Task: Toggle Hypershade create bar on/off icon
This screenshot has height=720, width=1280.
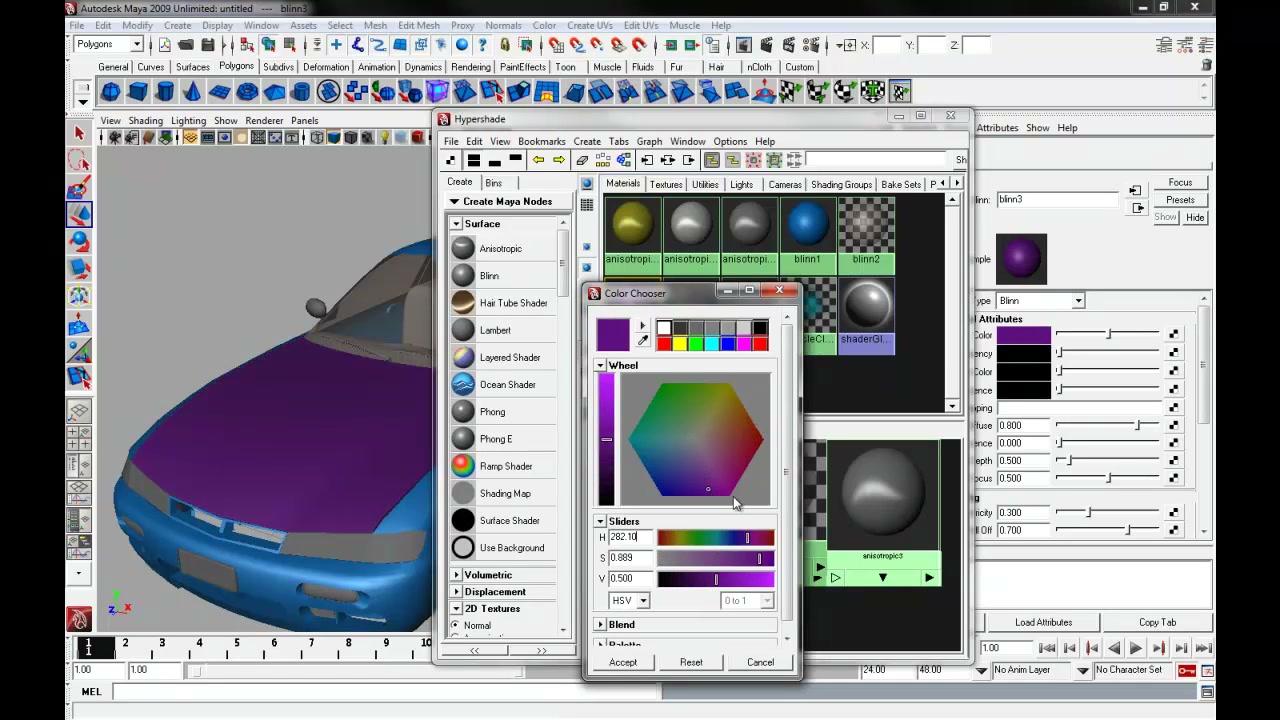Action: [x=452, y=160]
